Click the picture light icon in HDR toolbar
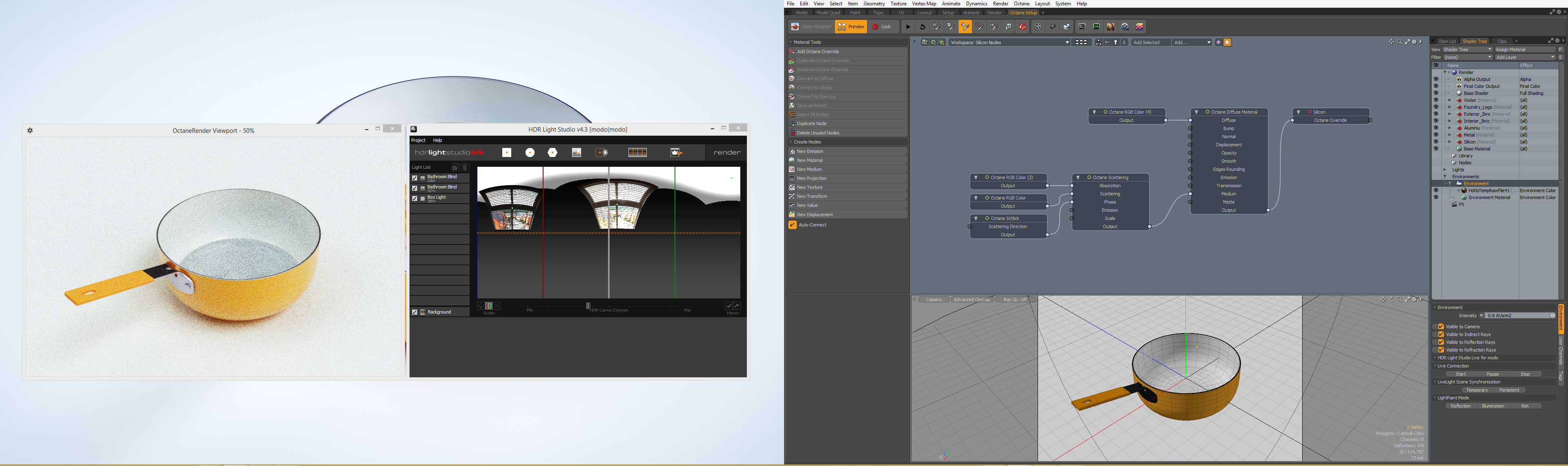 (576, 152)
